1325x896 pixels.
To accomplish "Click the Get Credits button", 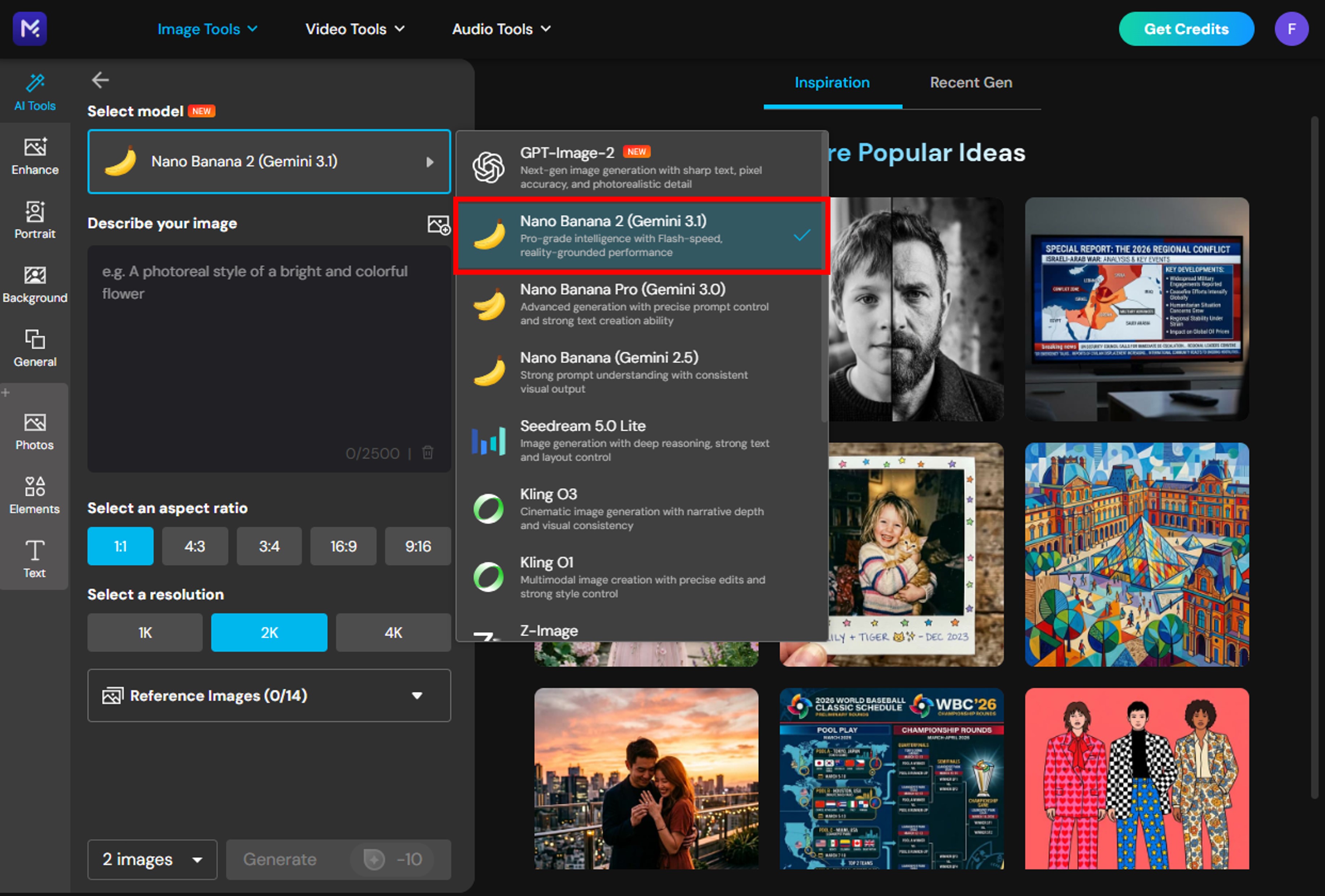I will (x=1186, y=29).
